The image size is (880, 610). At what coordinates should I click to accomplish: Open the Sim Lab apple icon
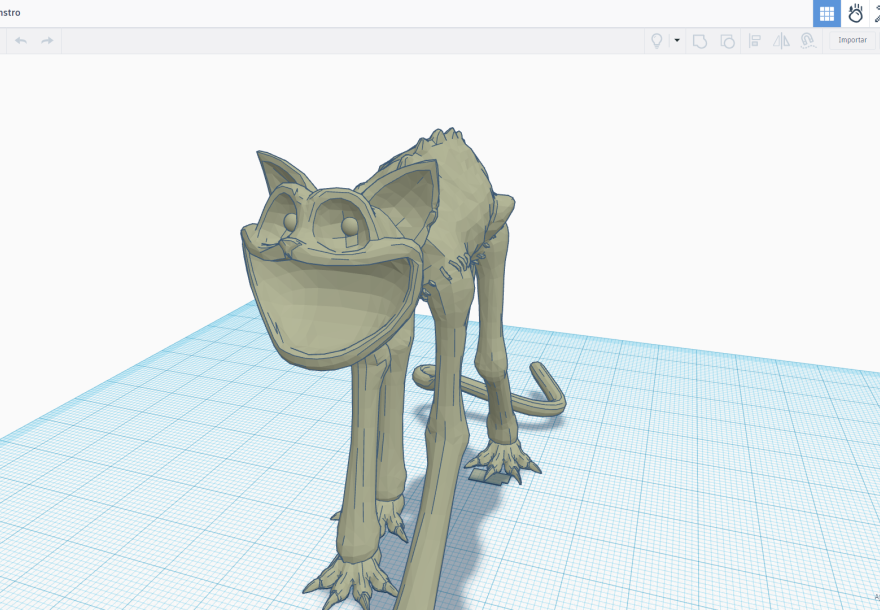(x=855, y=13)
